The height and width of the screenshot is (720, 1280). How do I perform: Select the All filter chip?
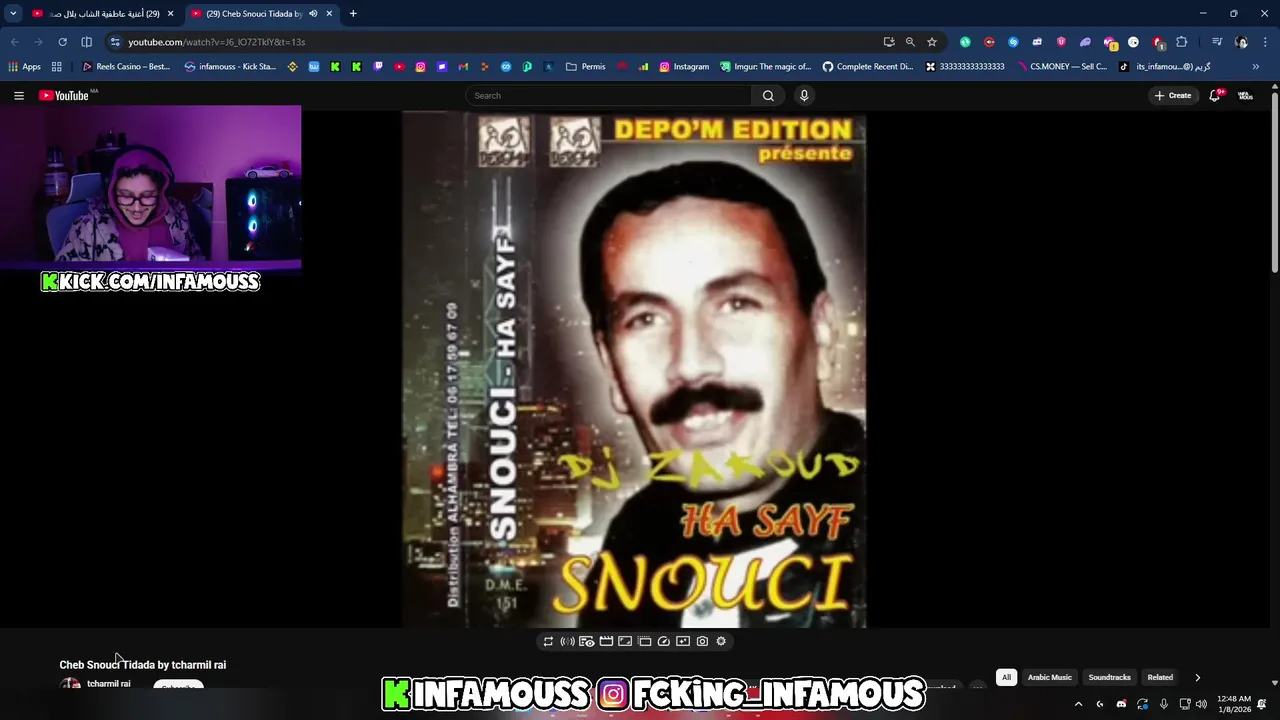coord(1006,677)
